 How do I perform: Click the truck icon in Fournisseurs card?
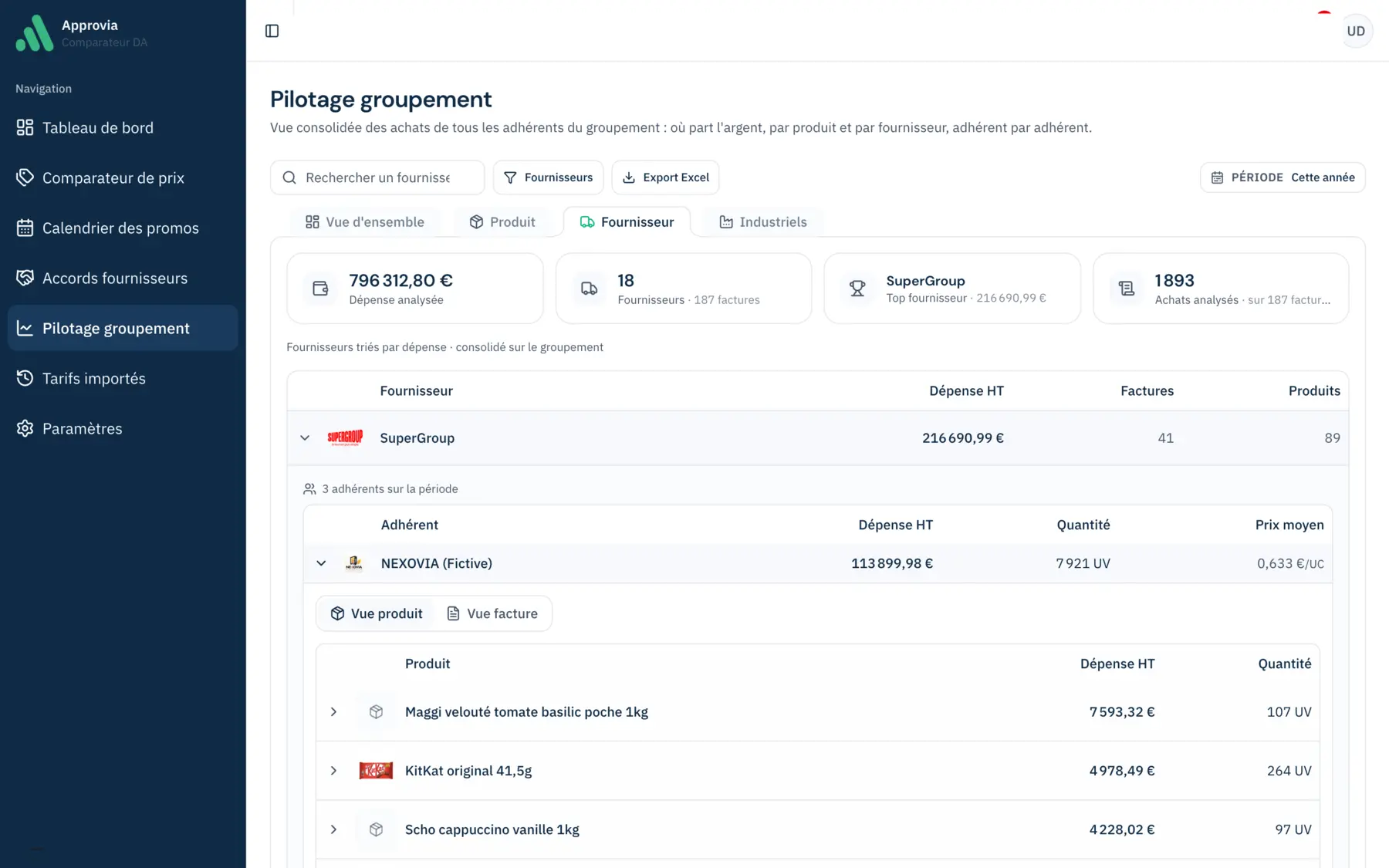(x=589, y=289)
